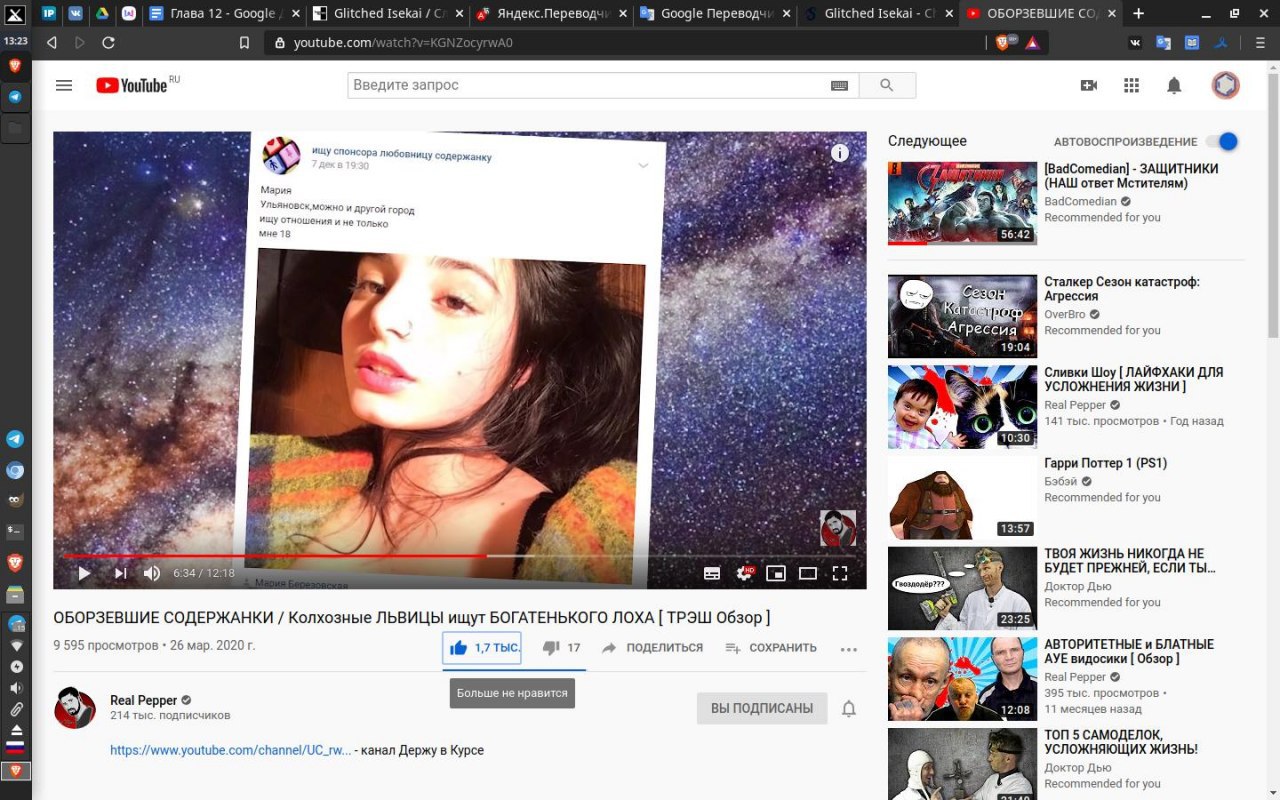Screen dimensions: 1280x800
Task: Open Brave Rewards triangle icon
Action: tap(1033, 43)
